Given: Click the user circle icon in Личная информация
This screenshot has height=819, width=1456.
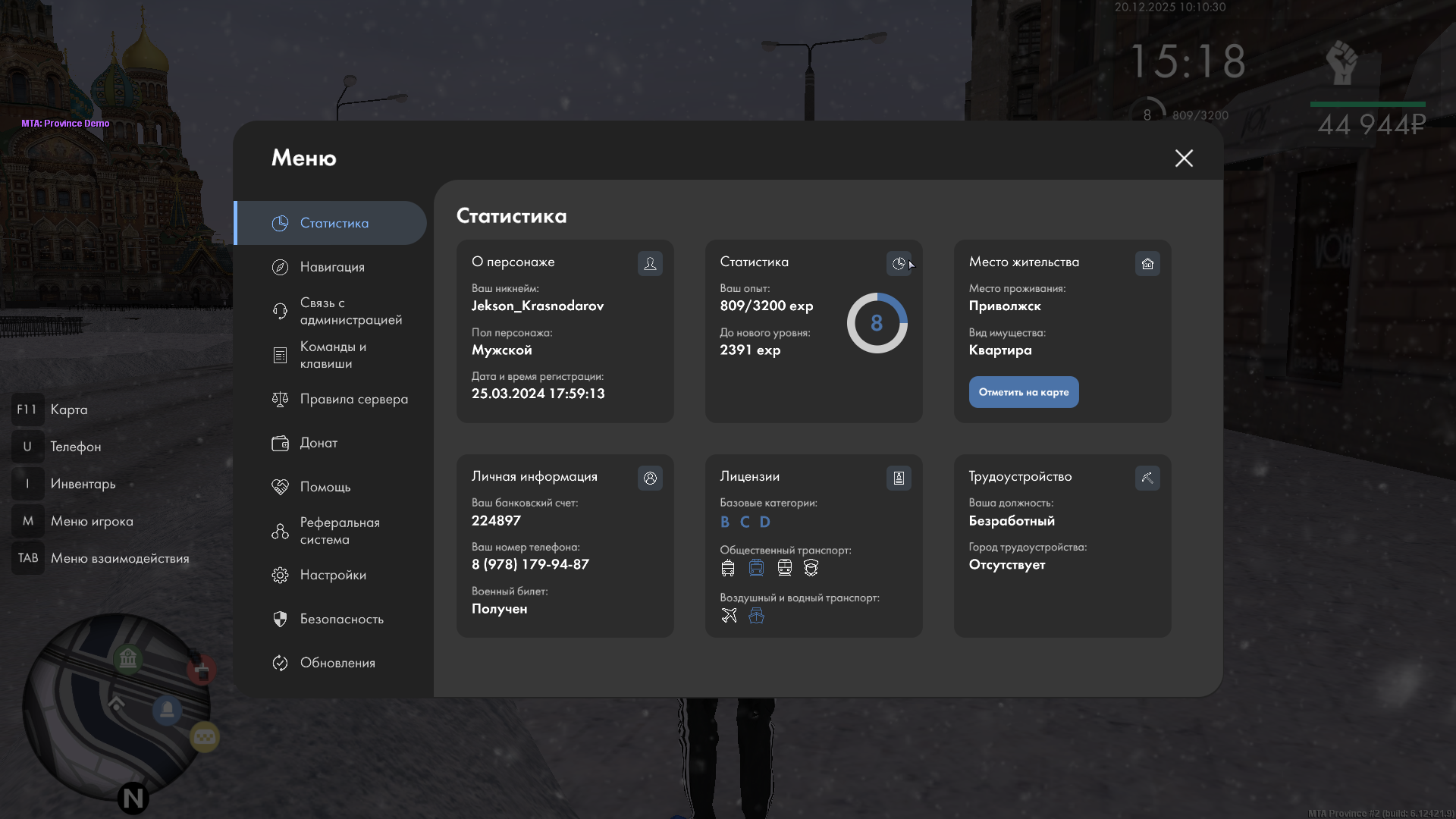Looking at the screenshot, I should [x=650, y=478].
